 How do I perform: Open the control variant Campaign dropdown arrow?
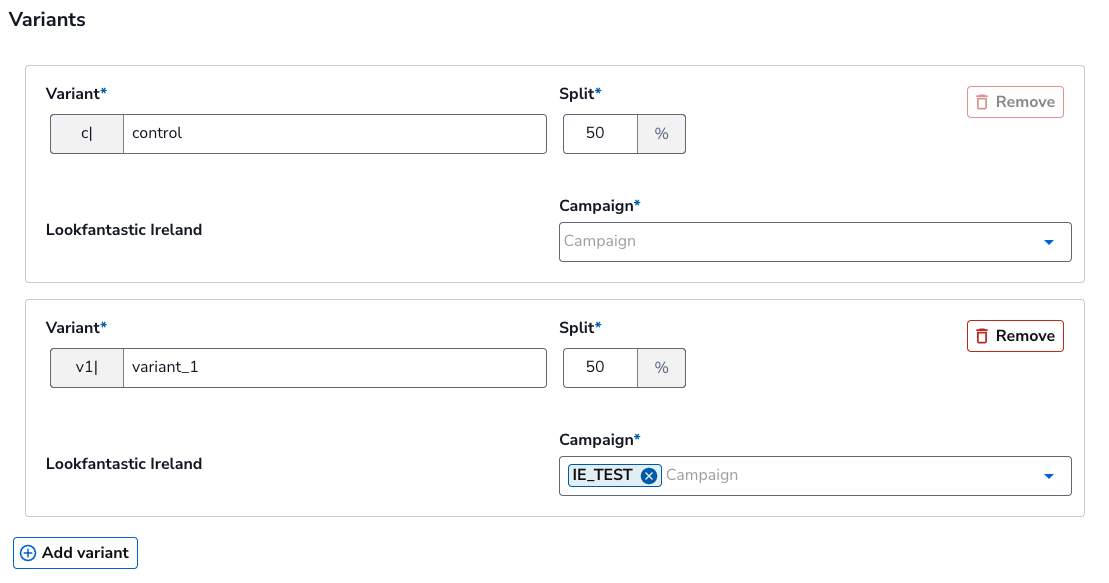1049,242
